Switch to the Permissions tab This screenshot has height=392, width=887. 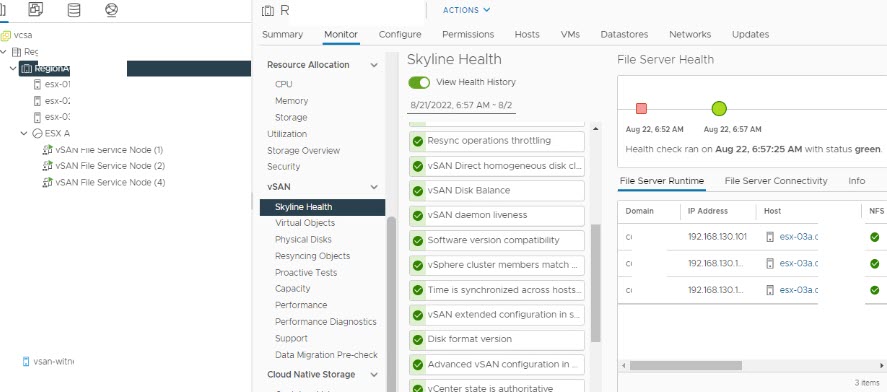468,35
